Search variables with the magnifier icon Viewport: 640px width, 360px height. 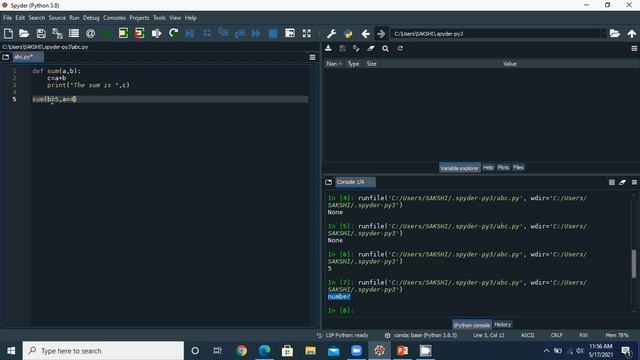[385, 48]
